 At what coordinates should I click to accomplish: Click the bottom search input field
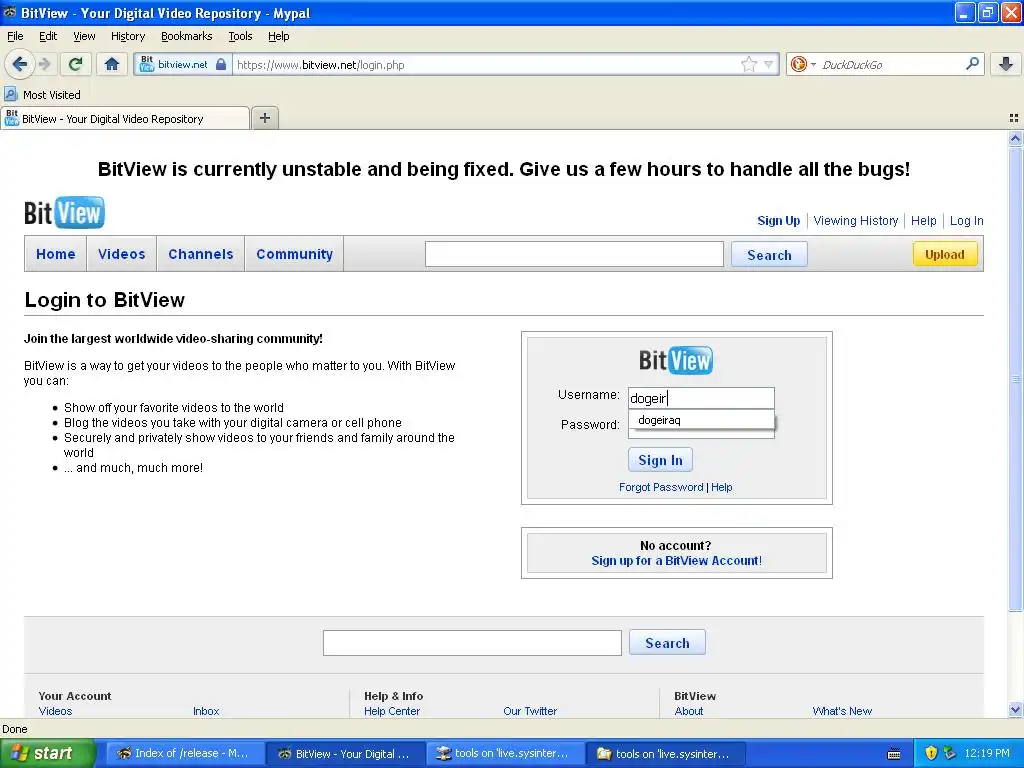(472, 643)
